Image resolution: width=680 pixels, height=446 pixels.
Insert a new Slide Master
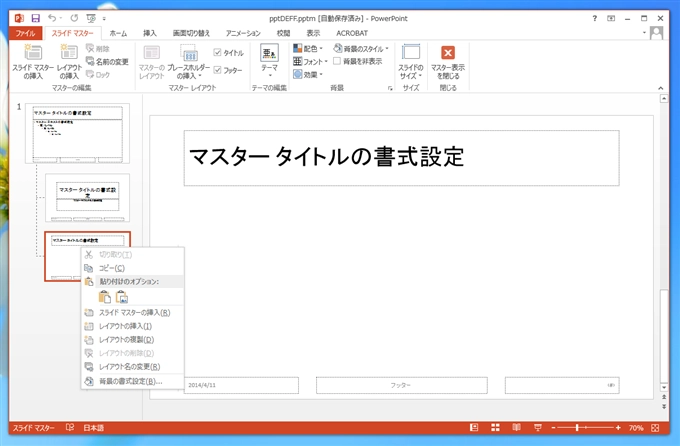pyautogui.click(x=33, y=62)
